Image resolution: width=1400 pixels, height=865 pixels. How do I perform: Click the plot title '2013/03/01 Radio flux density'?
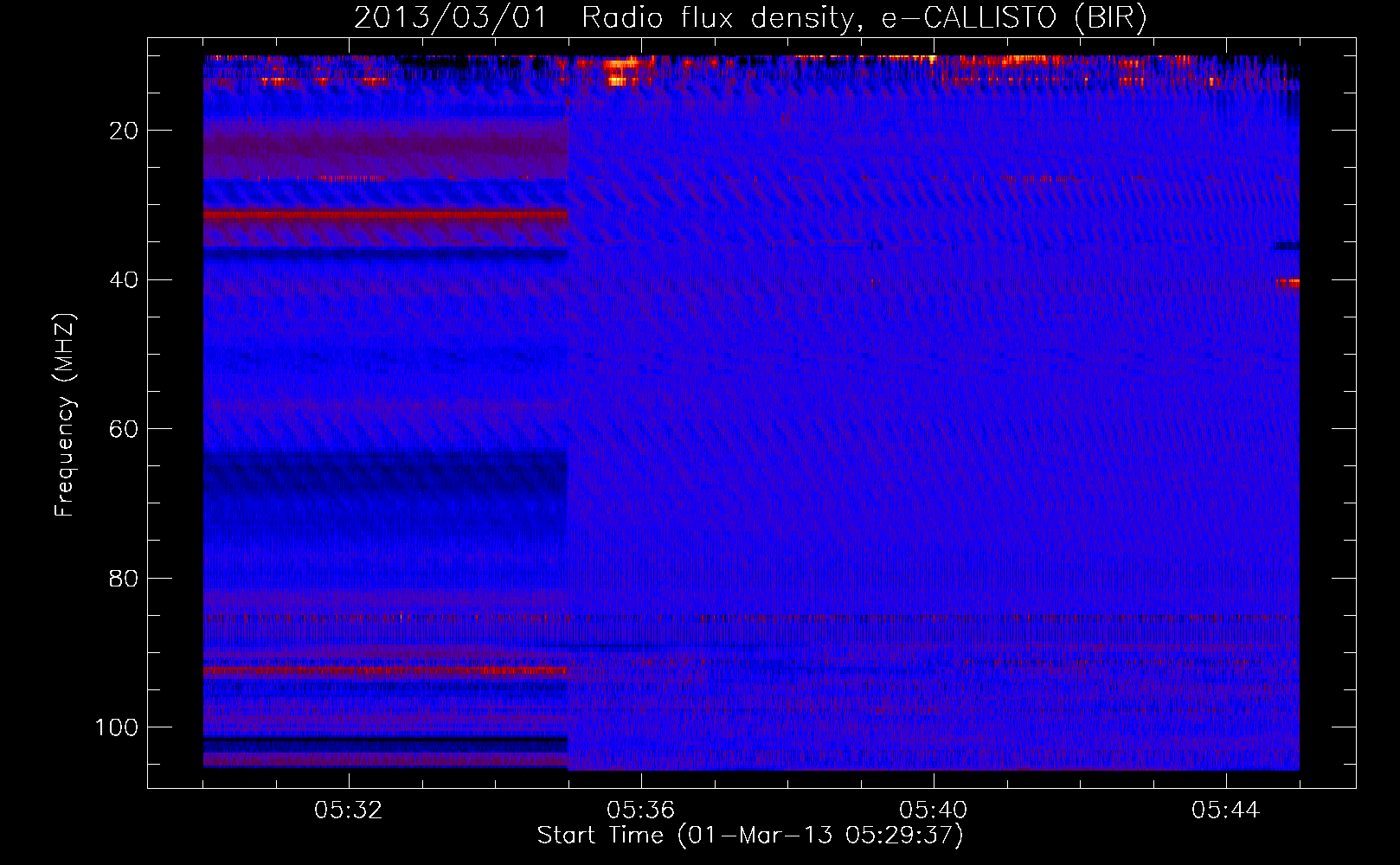click(750, 18)
